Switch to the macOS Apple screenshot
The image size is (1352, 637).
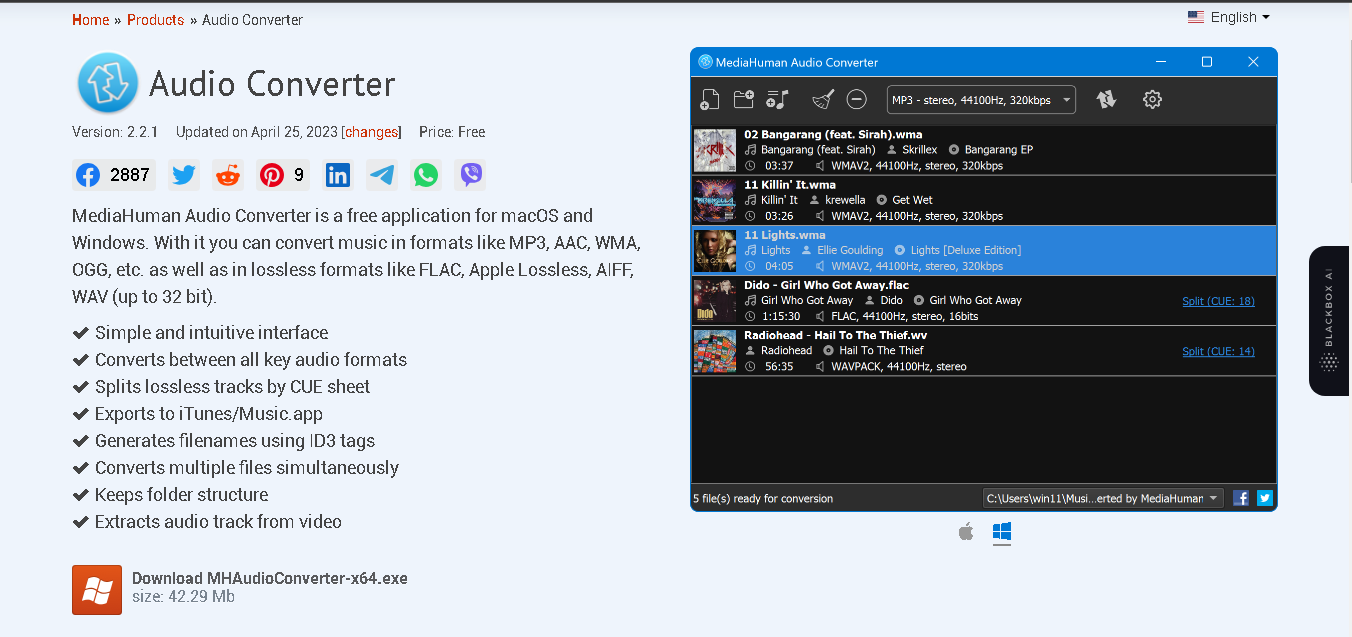966,532
